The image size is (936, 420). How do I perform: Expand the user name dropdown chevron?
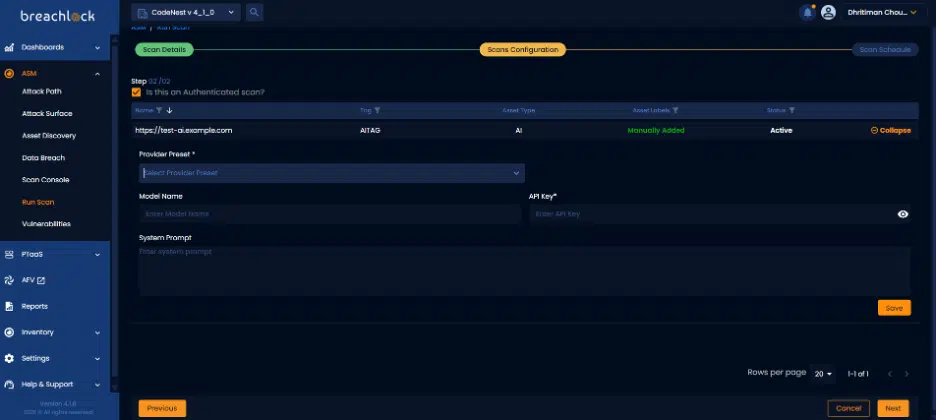[x=913, y=12]
